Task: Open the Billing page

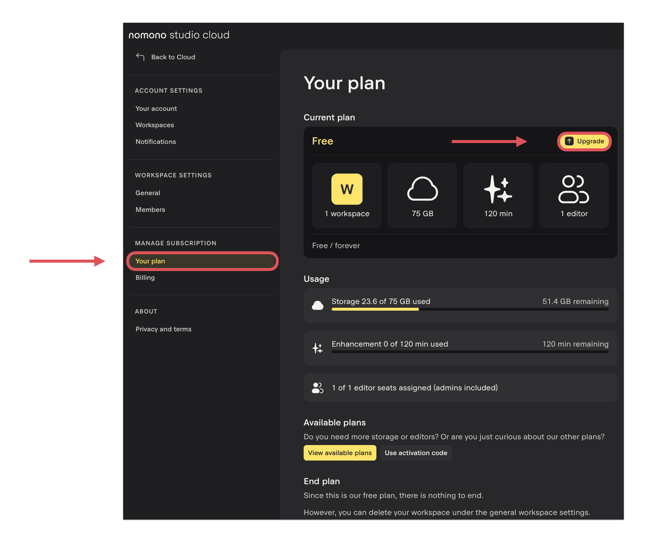Action: click(x=145, y=278)
